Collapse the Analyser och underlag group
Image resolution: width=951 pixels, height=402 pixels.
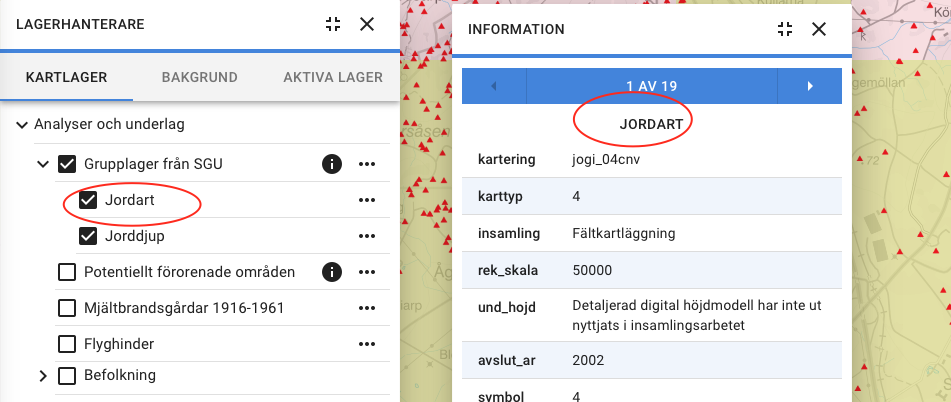click(22, 126)
